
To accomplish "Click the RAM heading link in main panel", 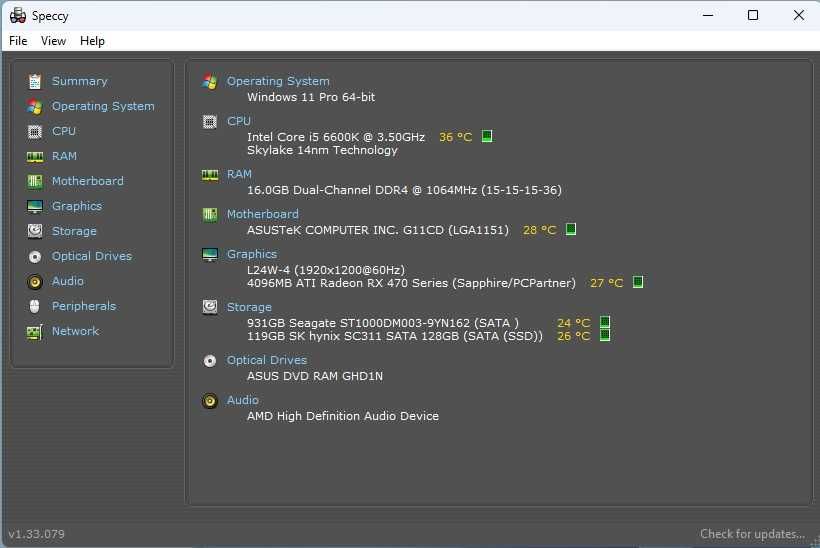I will point(240,174).
